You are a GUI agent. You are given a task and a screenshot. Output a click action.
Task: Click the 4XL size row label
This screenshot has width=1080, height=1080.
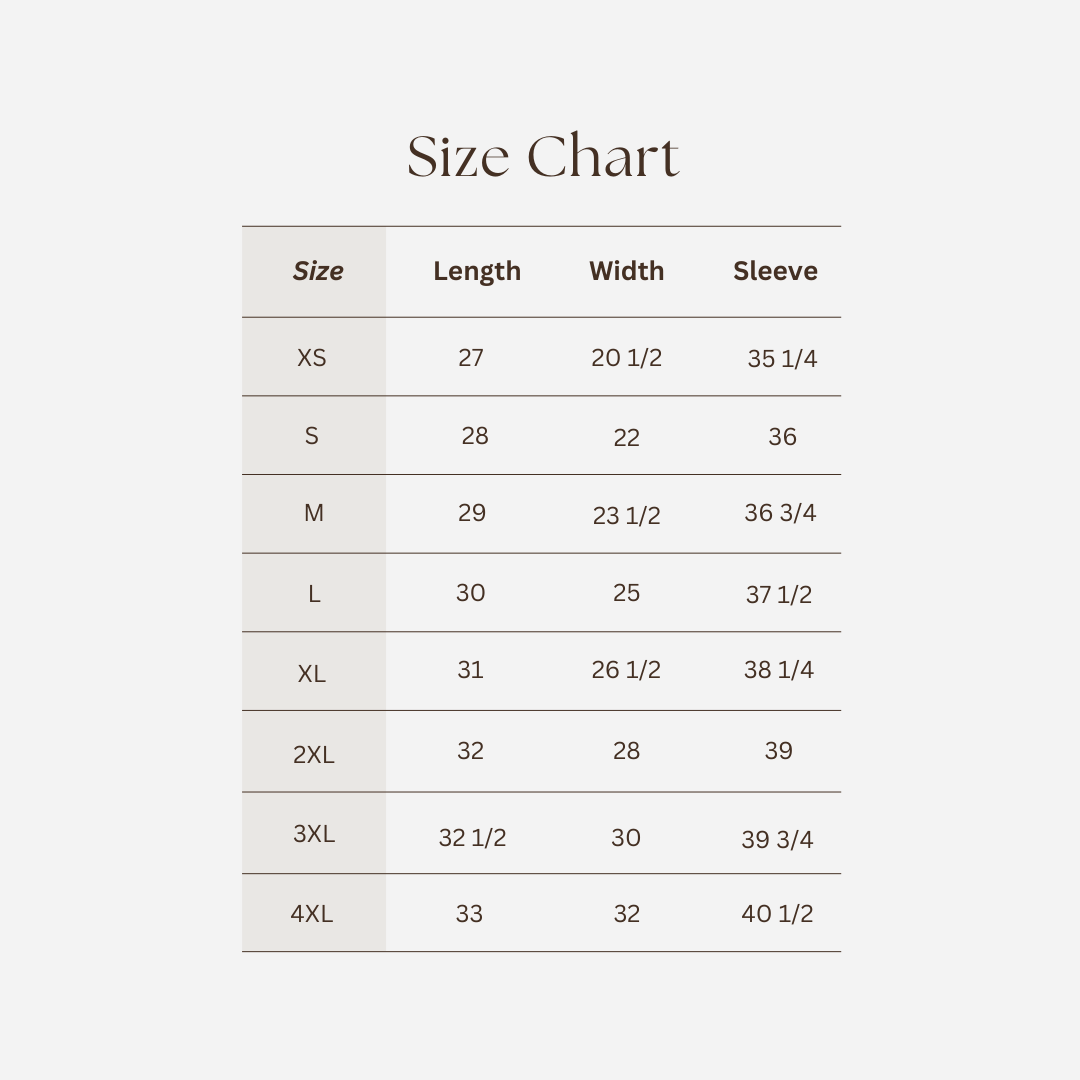coord(312,914)
